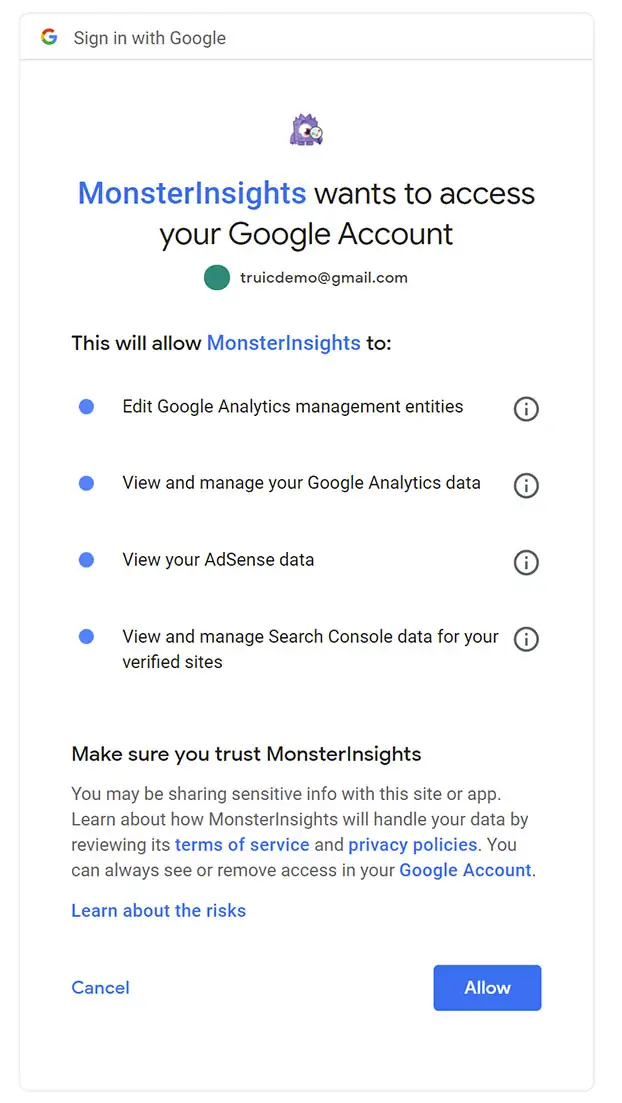Viewport: 622px width, 1103px height.
Task: Click blue bullet beside View your AdSense data
Action: [87, 560]
